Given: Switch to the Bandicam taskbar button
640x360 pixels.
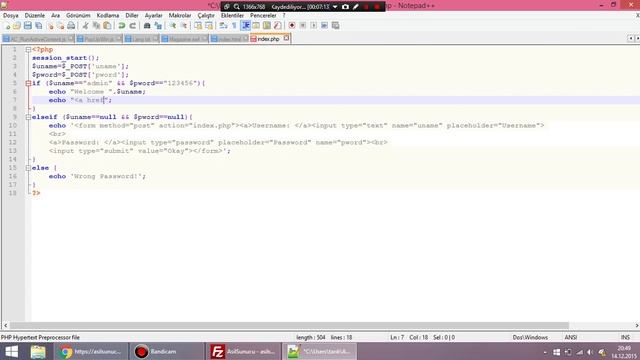Looking at the screenshot, I should [166, 351].
